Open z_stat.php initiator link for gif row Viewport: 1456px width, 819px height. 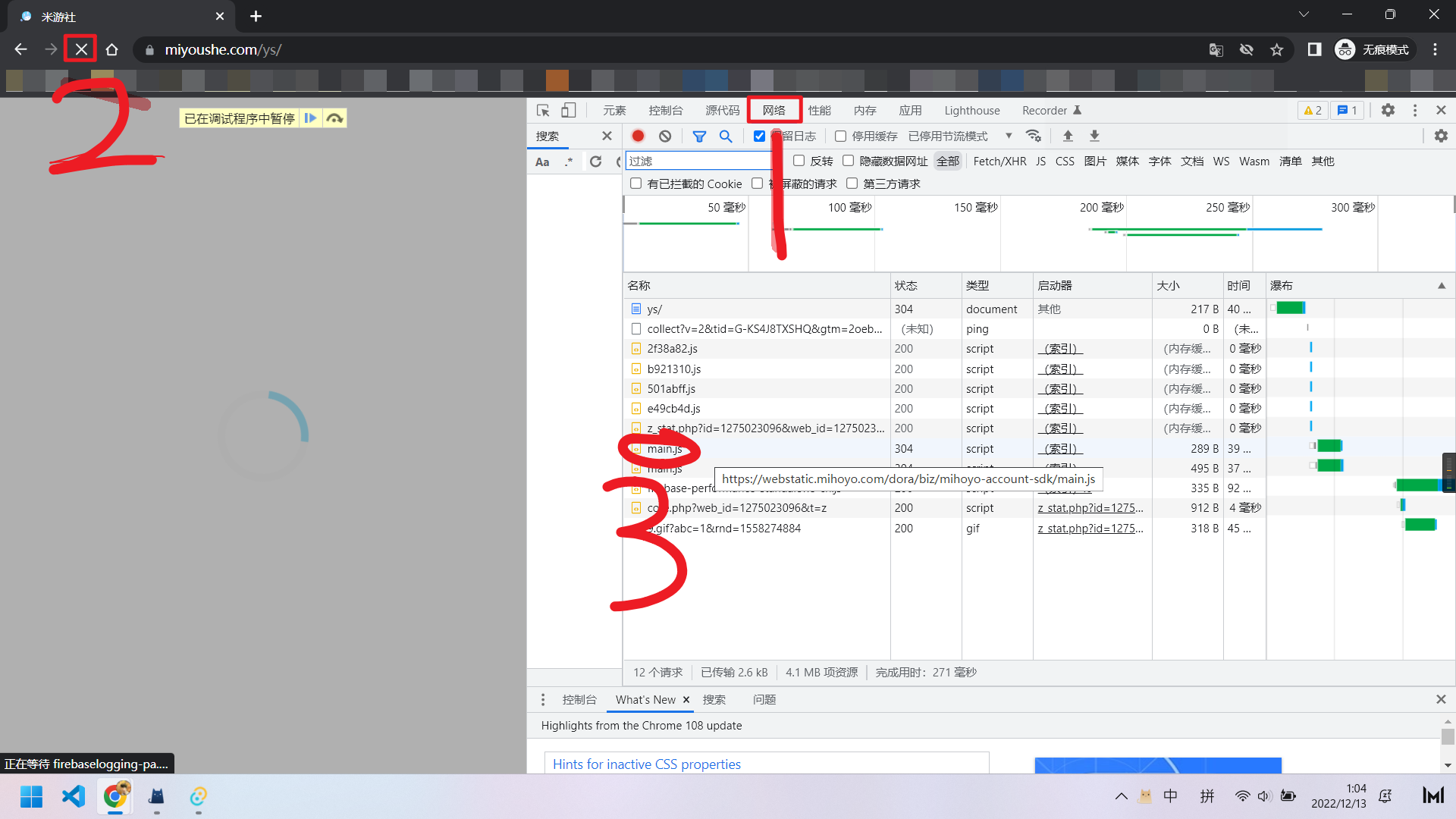[x=1090, y=529]
